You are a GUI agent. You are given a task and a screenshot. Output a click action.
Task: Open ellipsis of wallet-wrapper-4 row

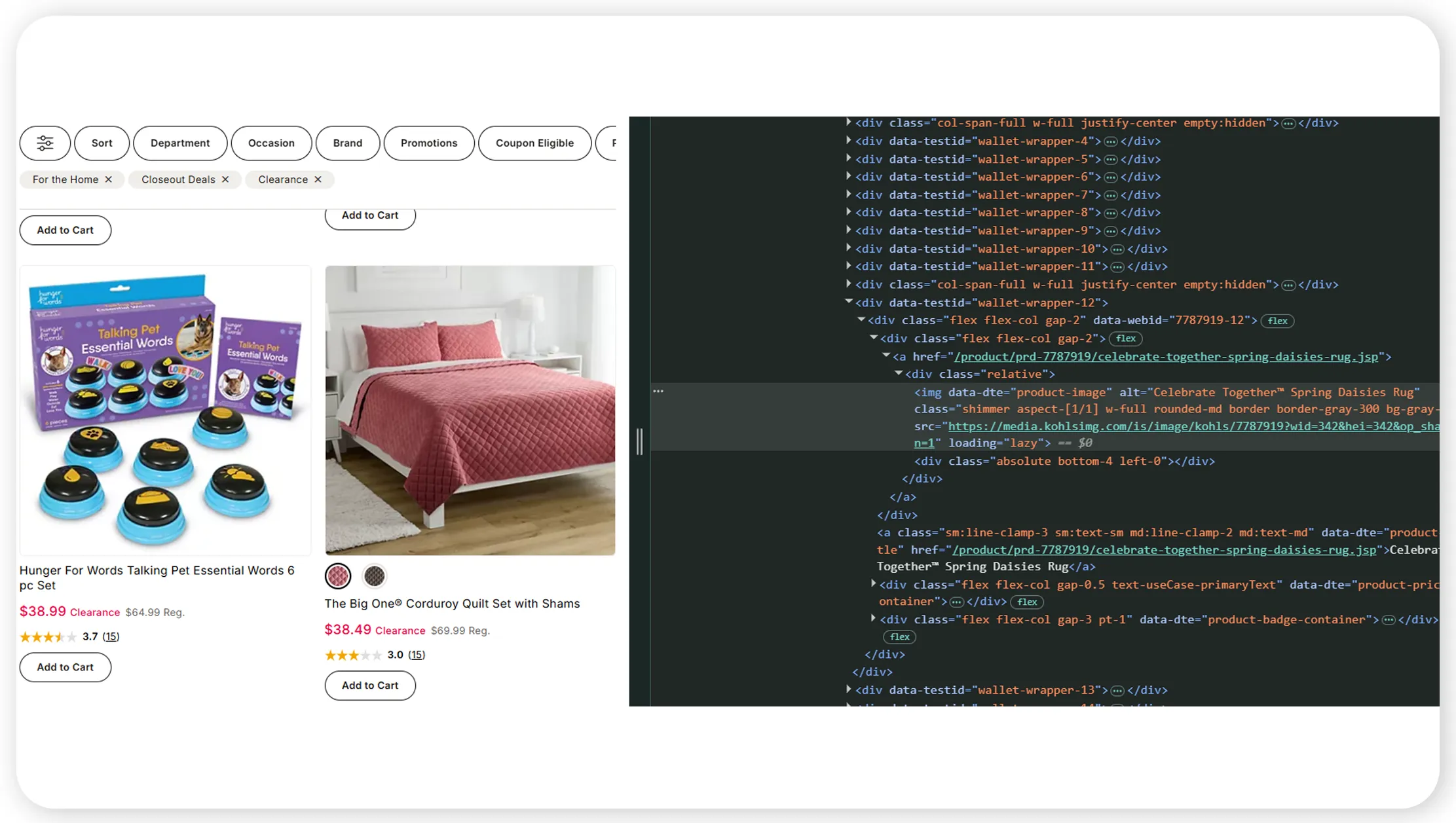(1111, 141)
